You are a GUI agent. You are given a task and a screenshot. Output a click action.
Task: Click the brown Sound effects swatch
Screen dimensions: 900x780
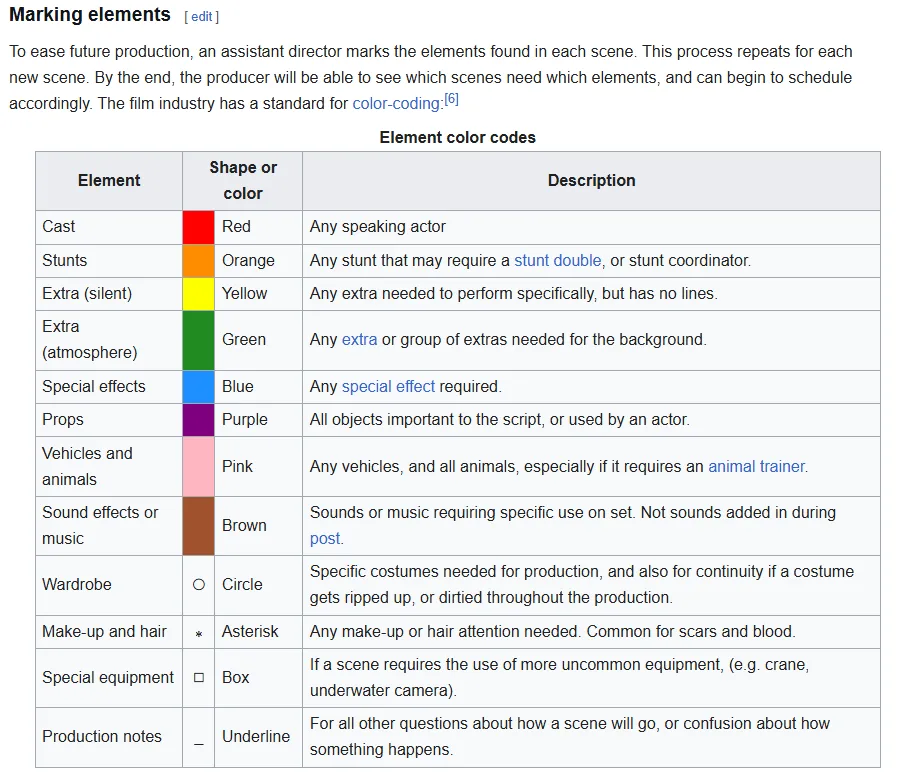click(x=199, y=526)
